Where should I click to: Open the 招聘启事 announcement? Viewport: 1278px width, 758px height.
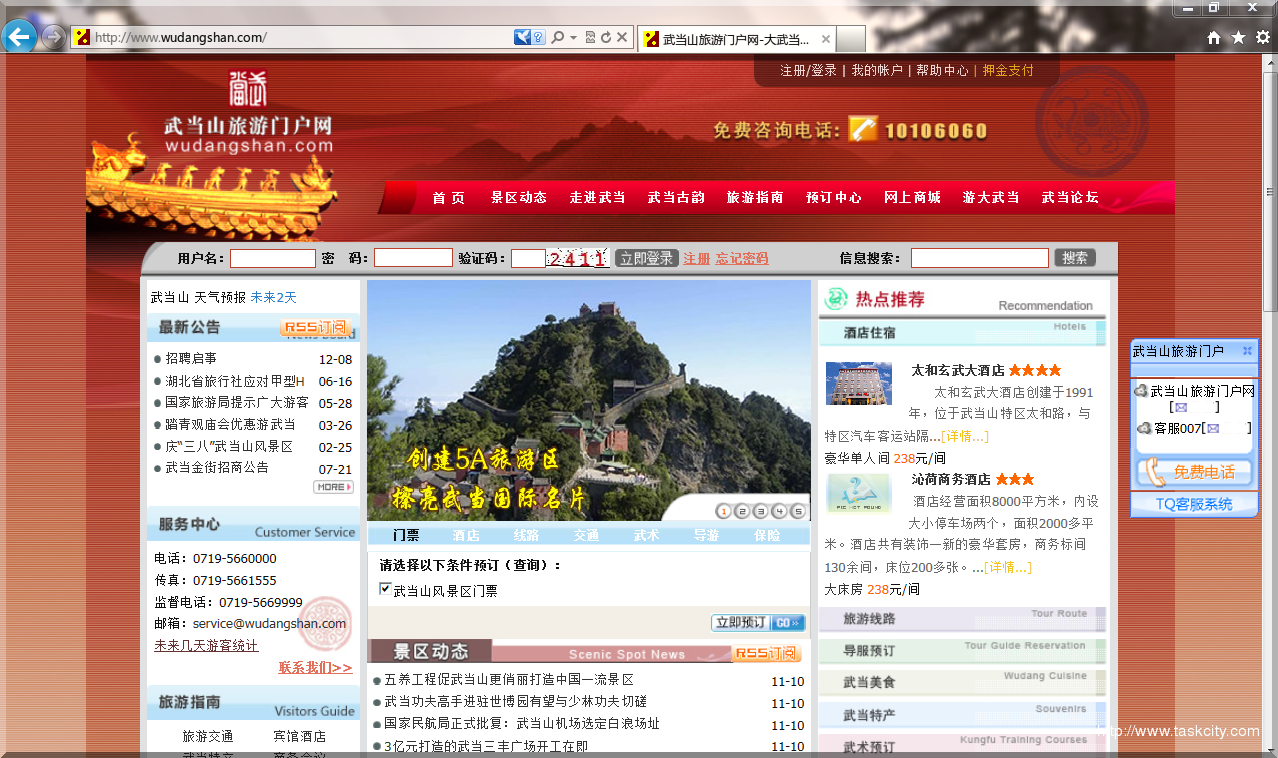[191, 359]
